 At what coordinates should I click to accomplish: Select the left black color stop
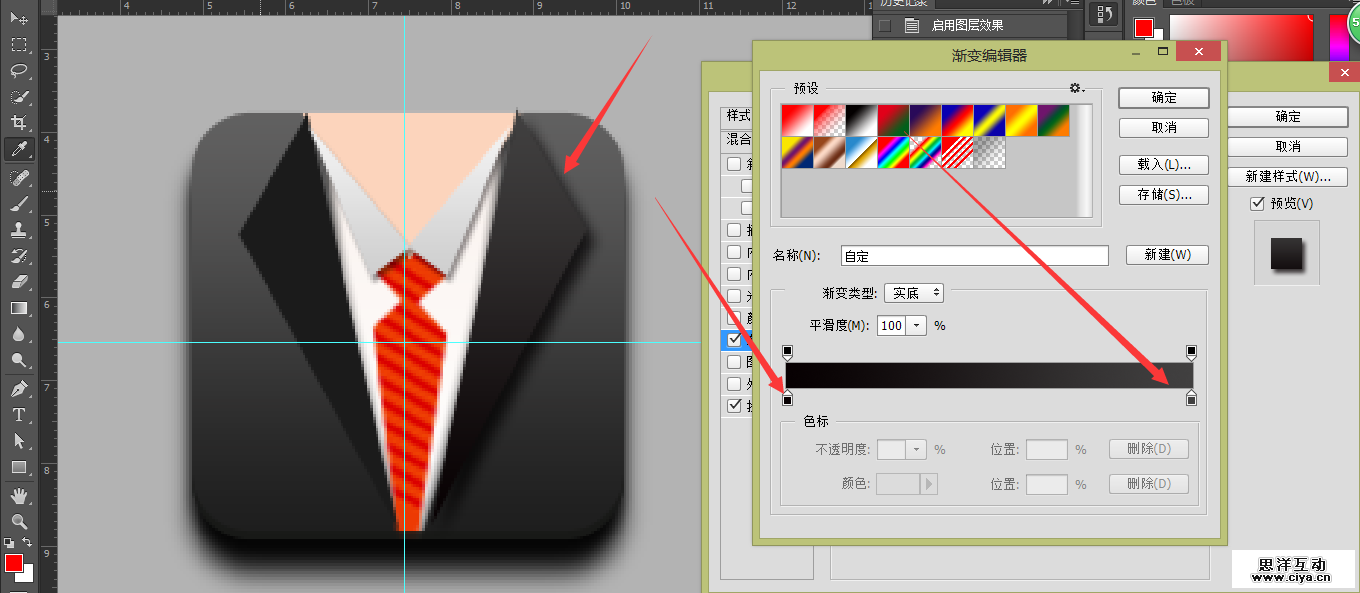tap(787, 399)
